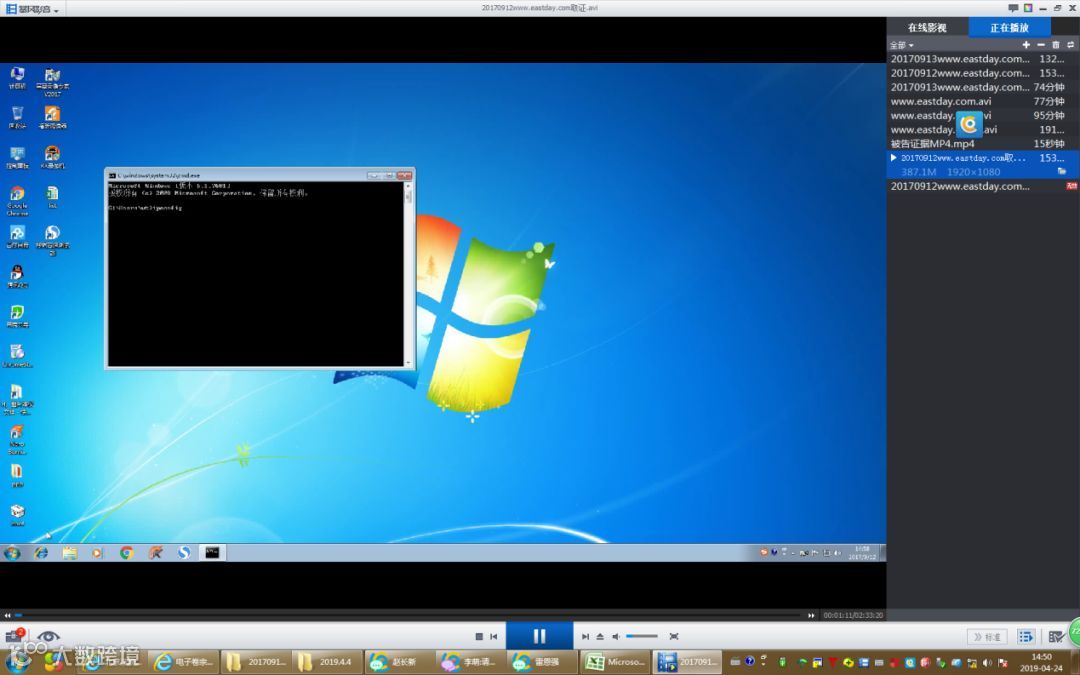The image size is (1080, 675).
Task: Open the player main menu logo dropdown
Action: pyautogui.click(x=32, y=8)
